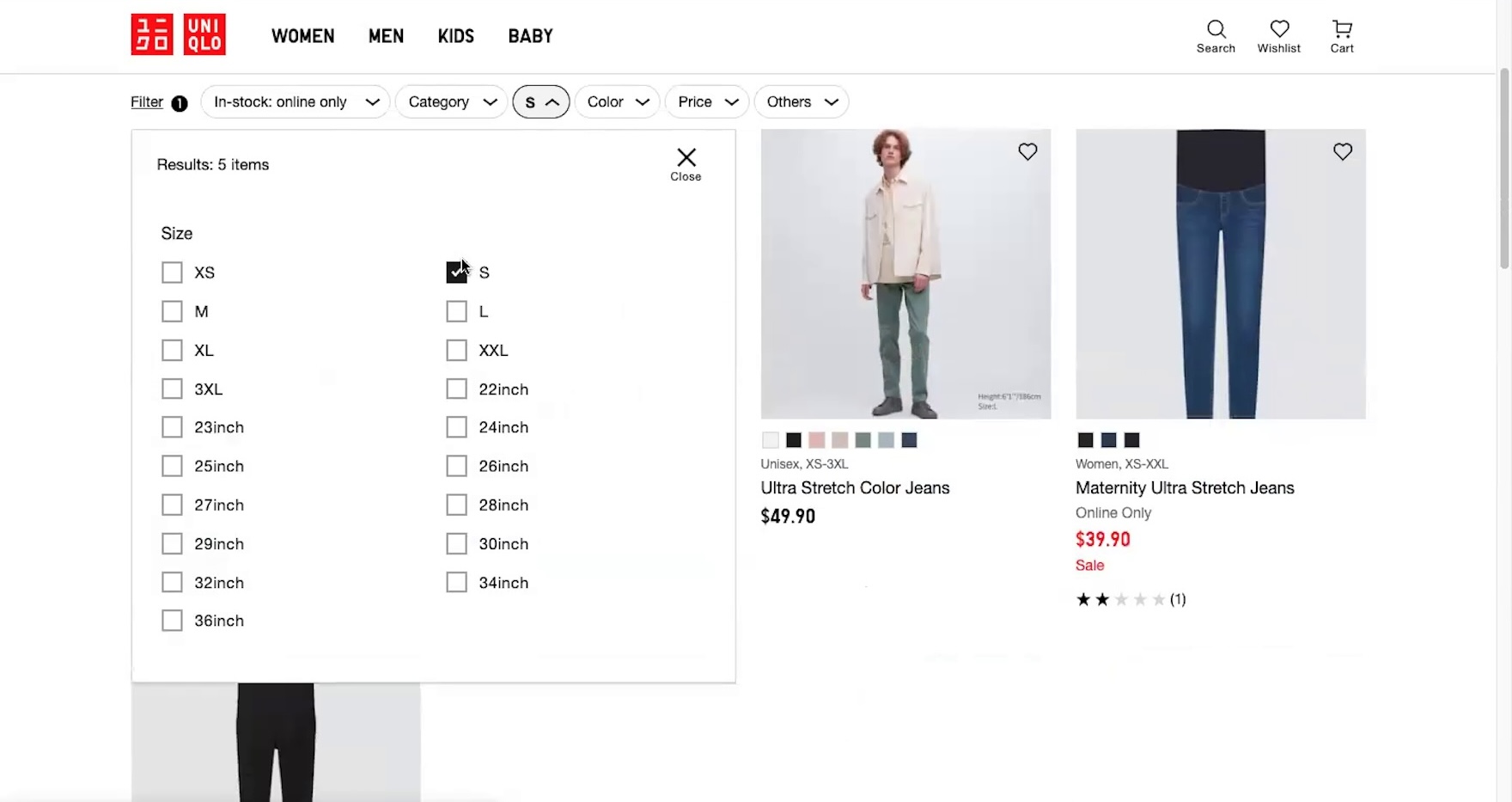This screenshot has height=802, width=1512.
Task: Open the shopping Cart icon
Action: click(x=1341, y=36)
